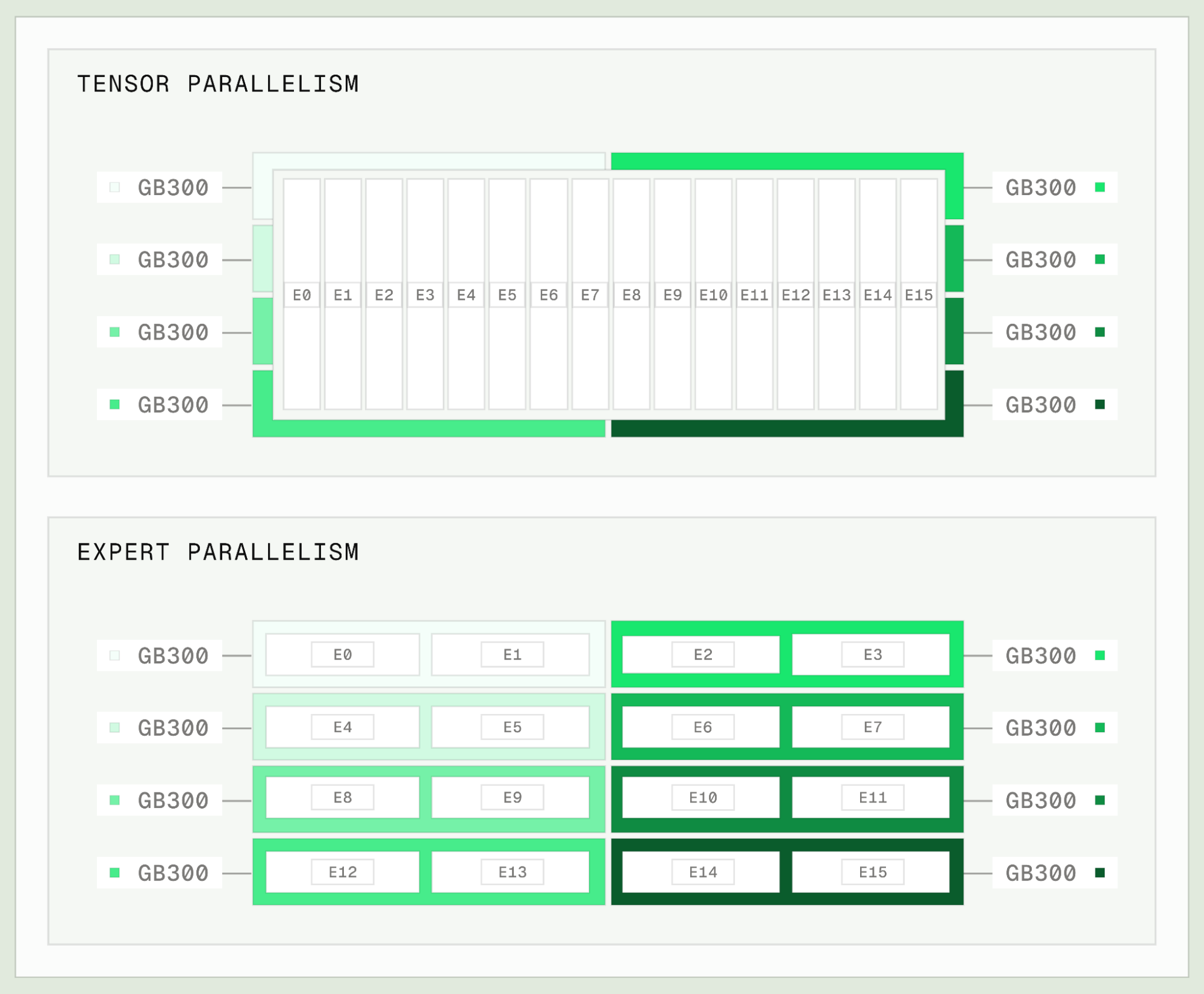
Task: Click the E14 box in darkest green row
Action: point(701,872)
